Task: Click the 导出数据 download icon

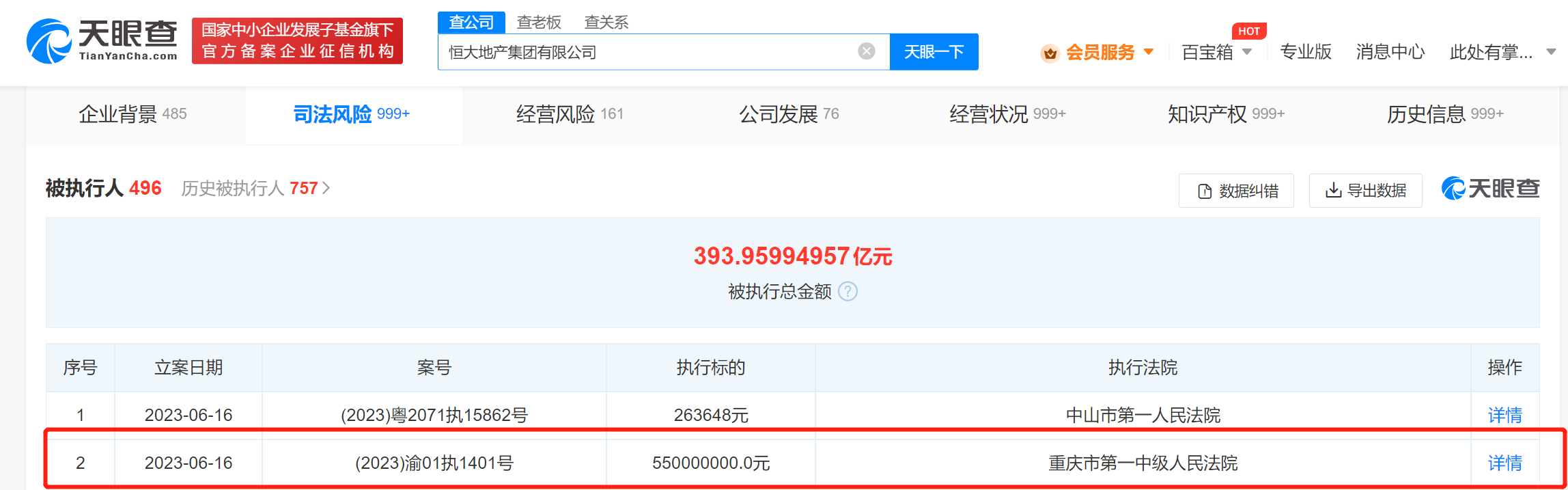Action: [x=1333, y=190]
